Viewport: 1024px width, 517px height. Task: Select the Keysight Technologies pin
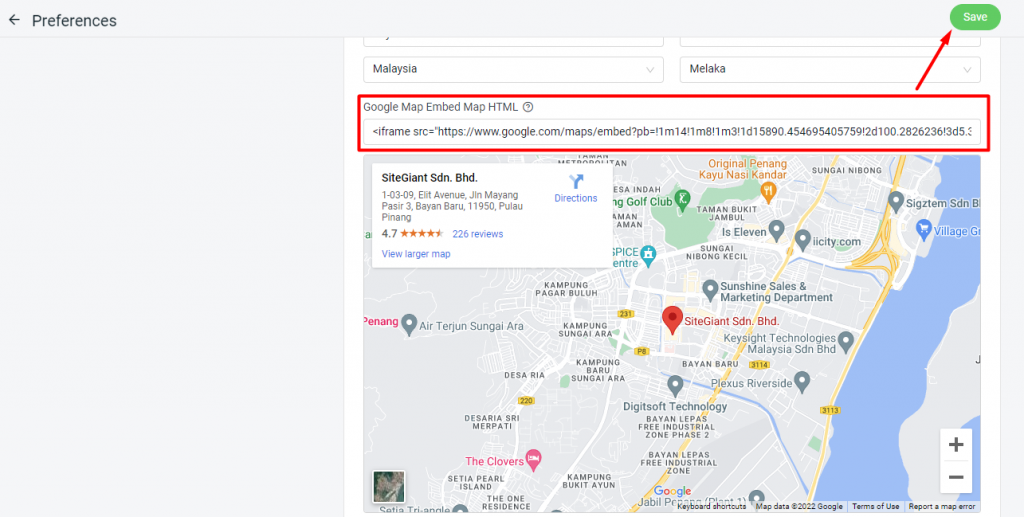[x=846, y=341]
